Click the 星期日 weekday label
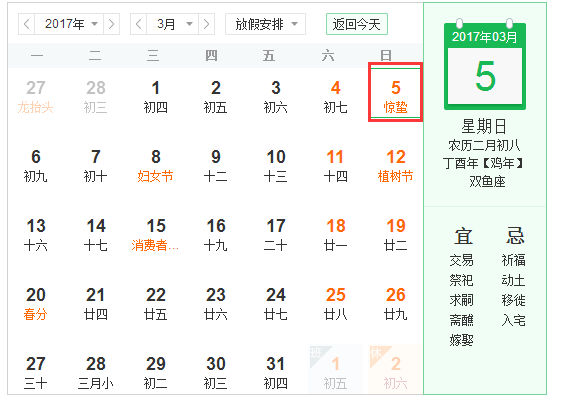 point(484,126)
